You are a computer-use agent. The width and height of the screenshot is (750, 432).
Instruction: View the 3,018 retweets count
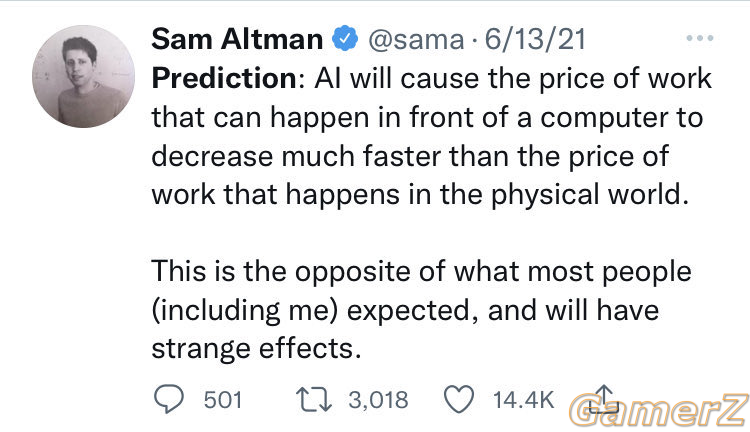378,400
